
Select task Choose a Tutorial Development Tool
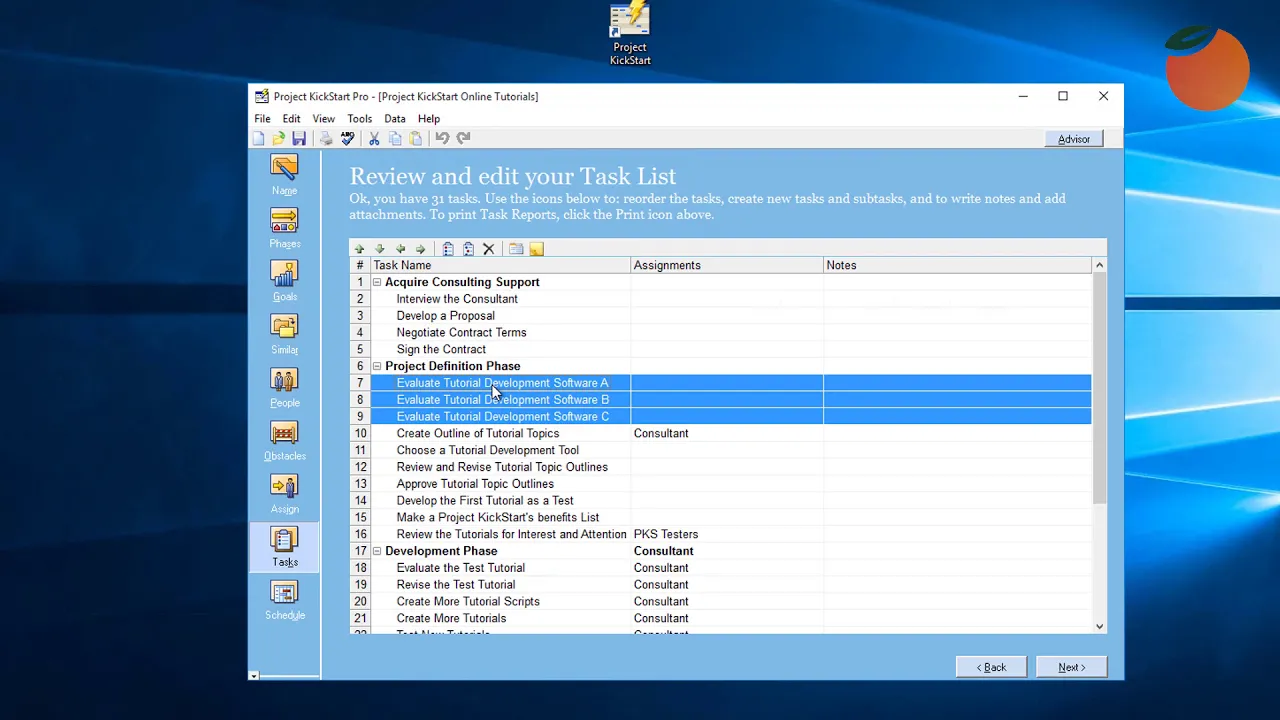tap(487, 451)
